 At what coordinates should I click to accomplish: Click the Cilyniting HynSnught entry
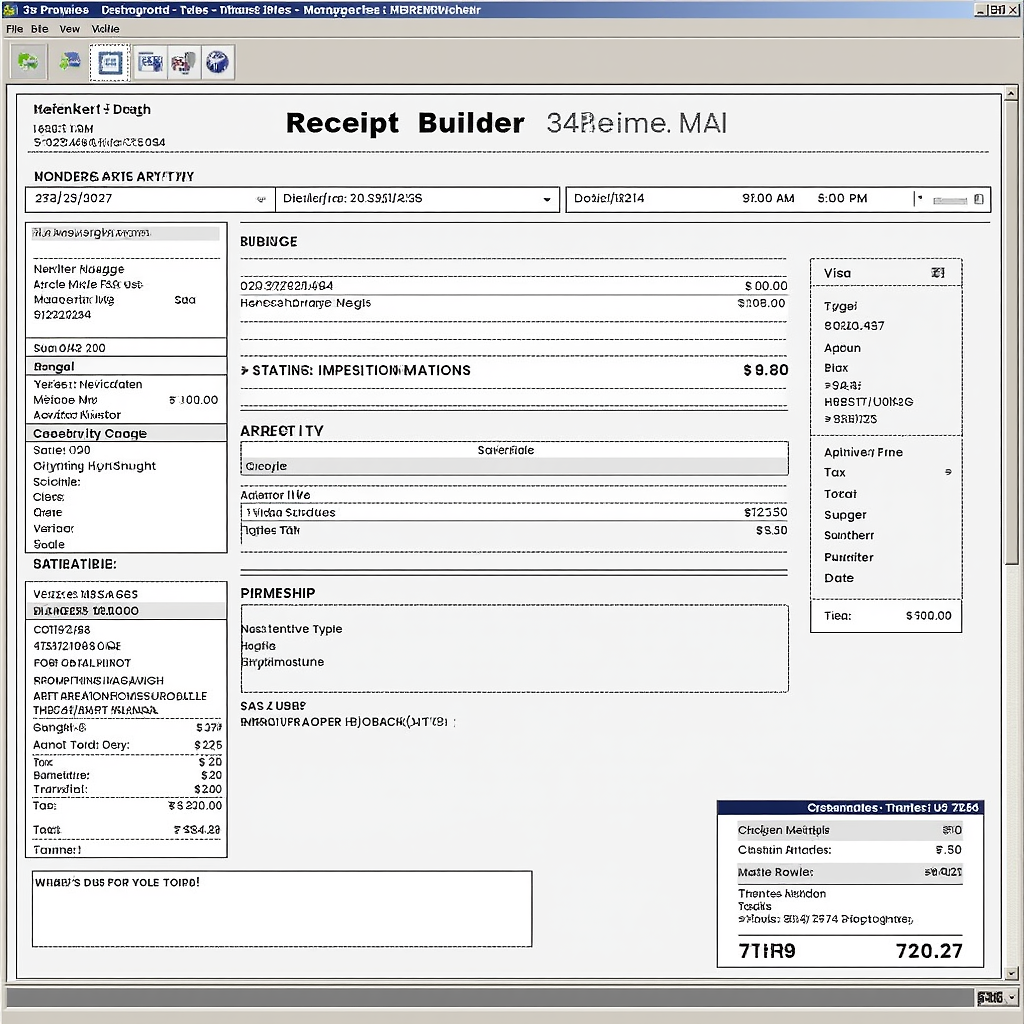click(95, 466)
